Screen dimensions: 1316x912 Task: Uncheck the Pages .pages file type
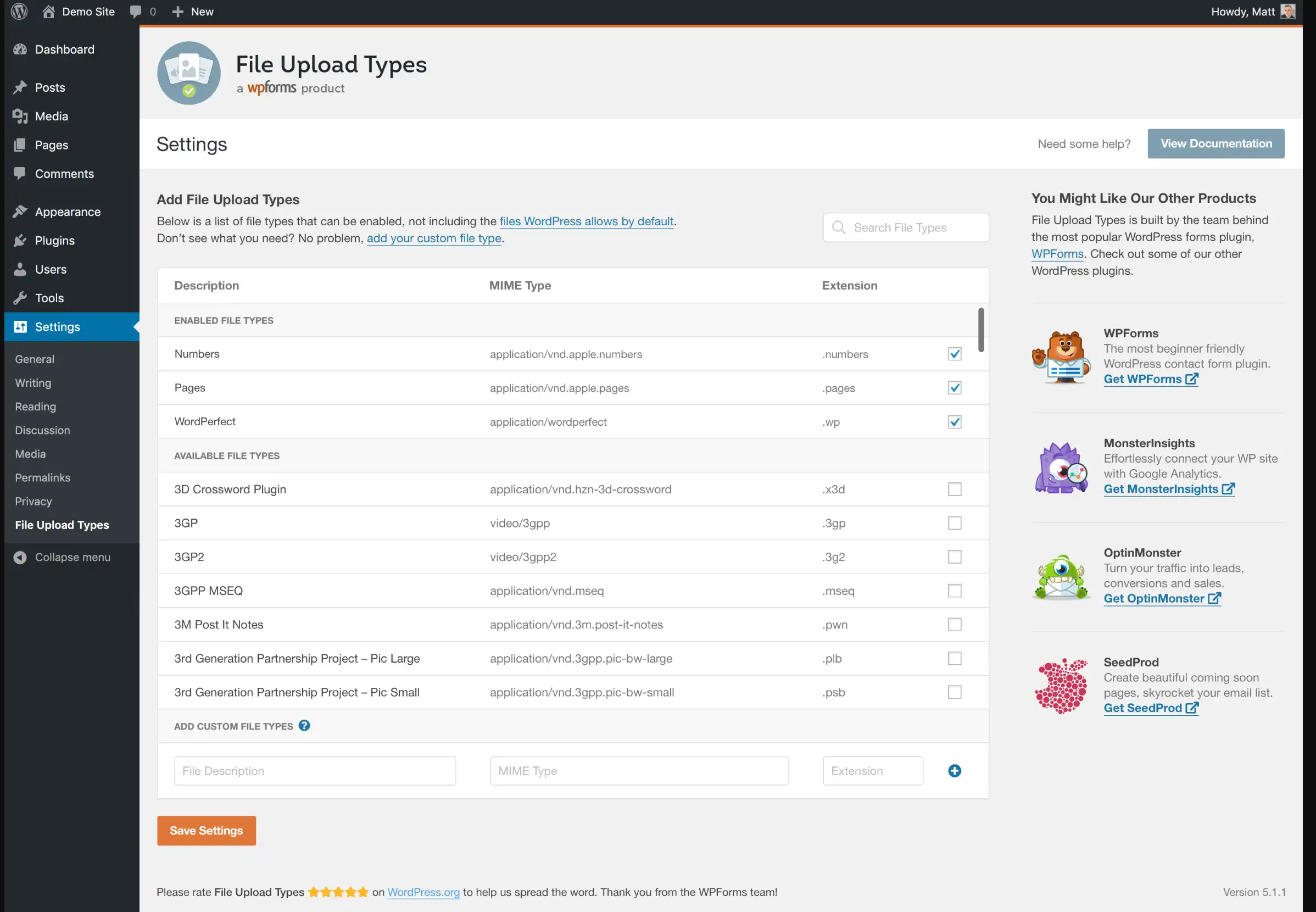955,387
